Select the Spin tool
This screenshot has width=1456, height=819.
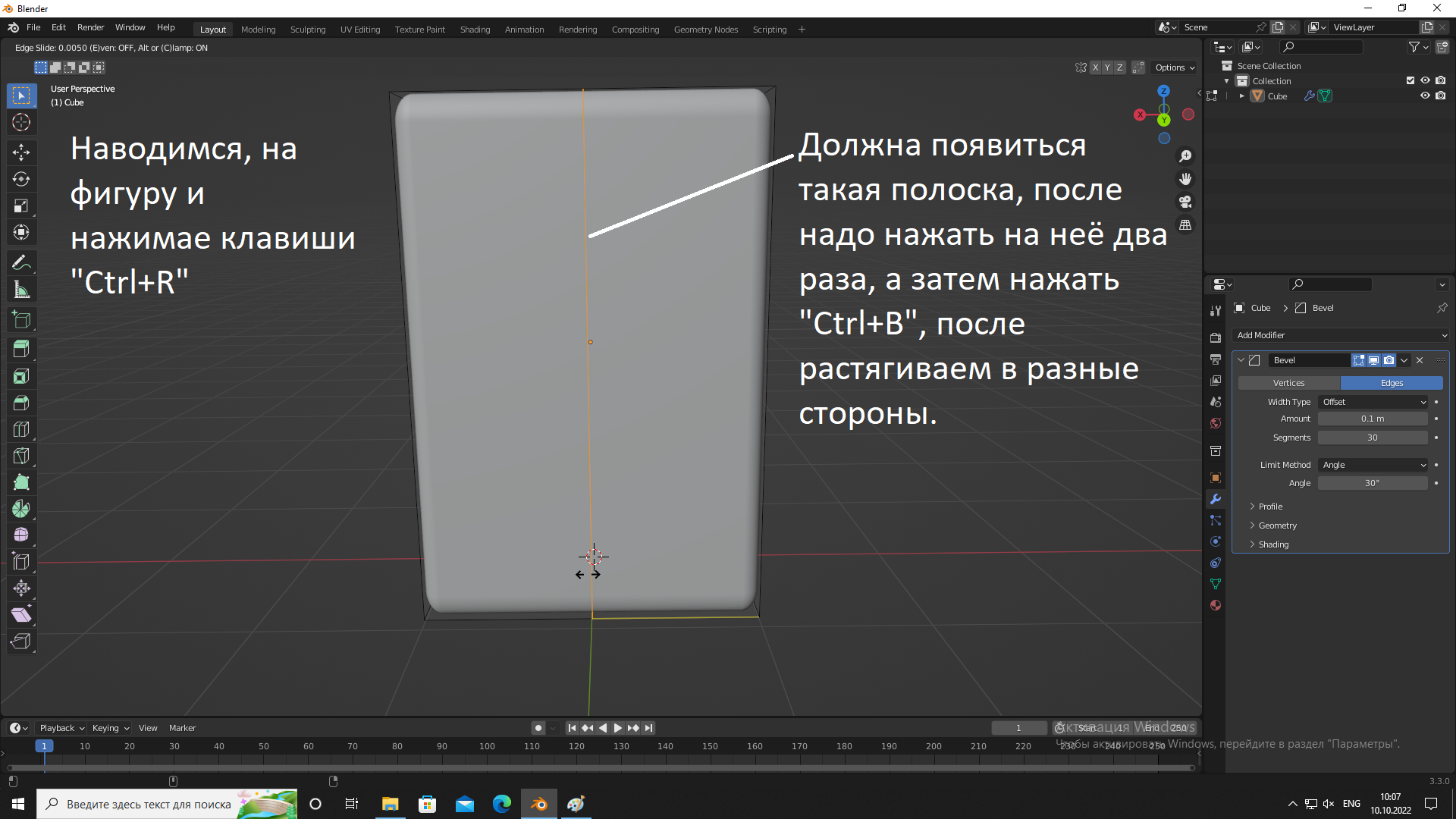[x=21, y=509]
